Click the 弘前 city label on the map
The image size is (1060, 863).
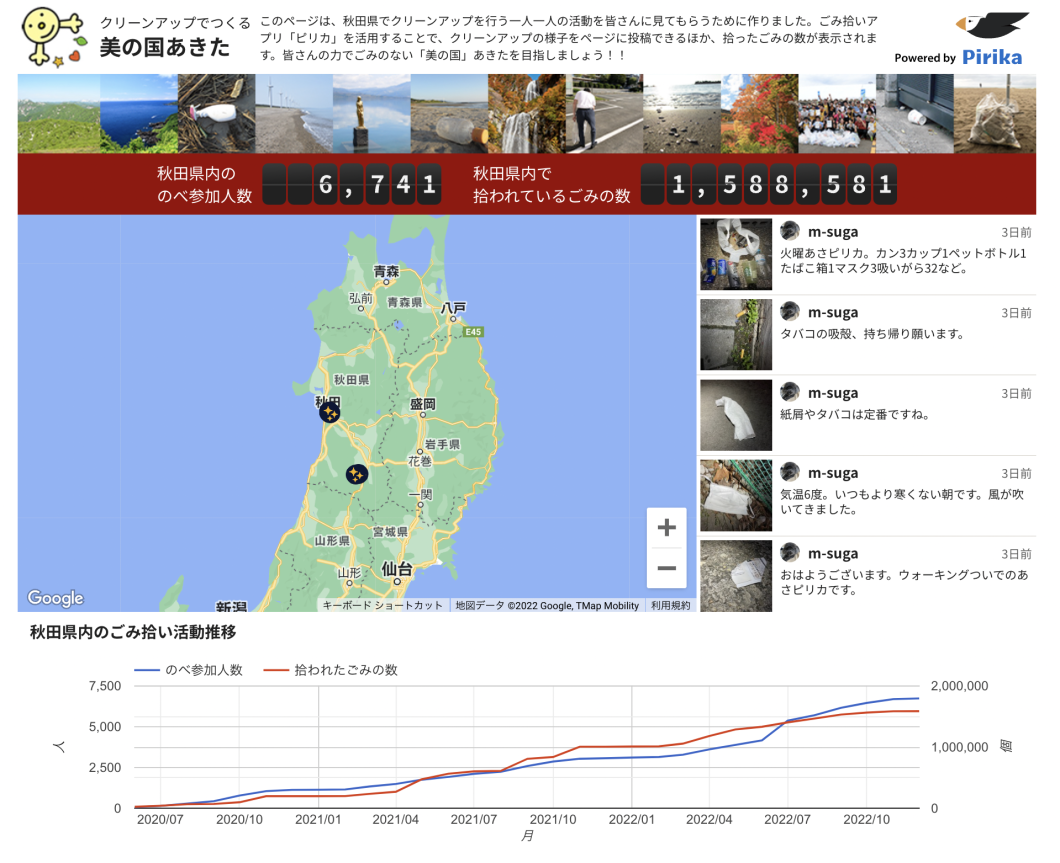pos(361,298)
